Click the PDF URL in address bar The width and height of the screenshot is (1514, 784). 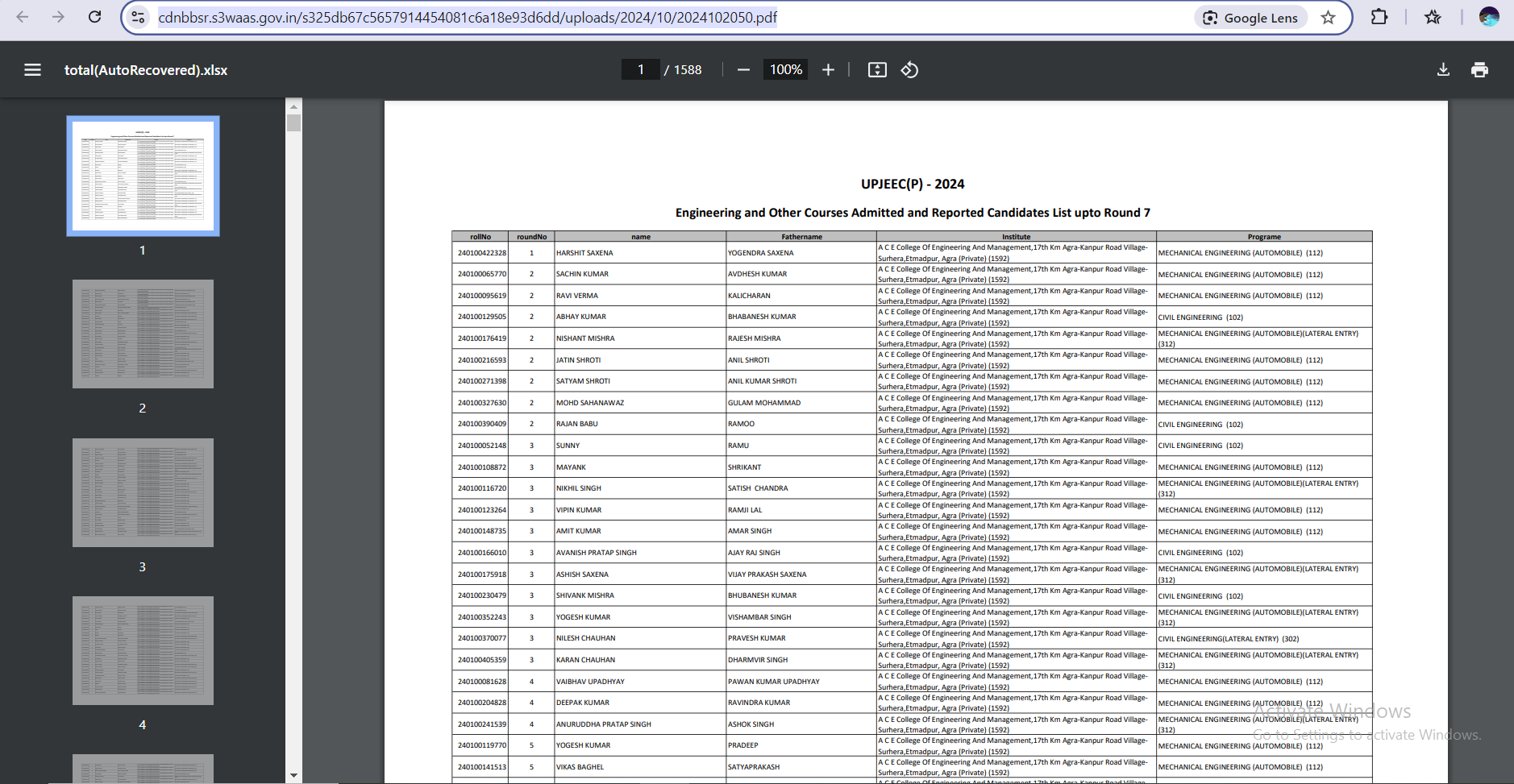tap(468, 18)
